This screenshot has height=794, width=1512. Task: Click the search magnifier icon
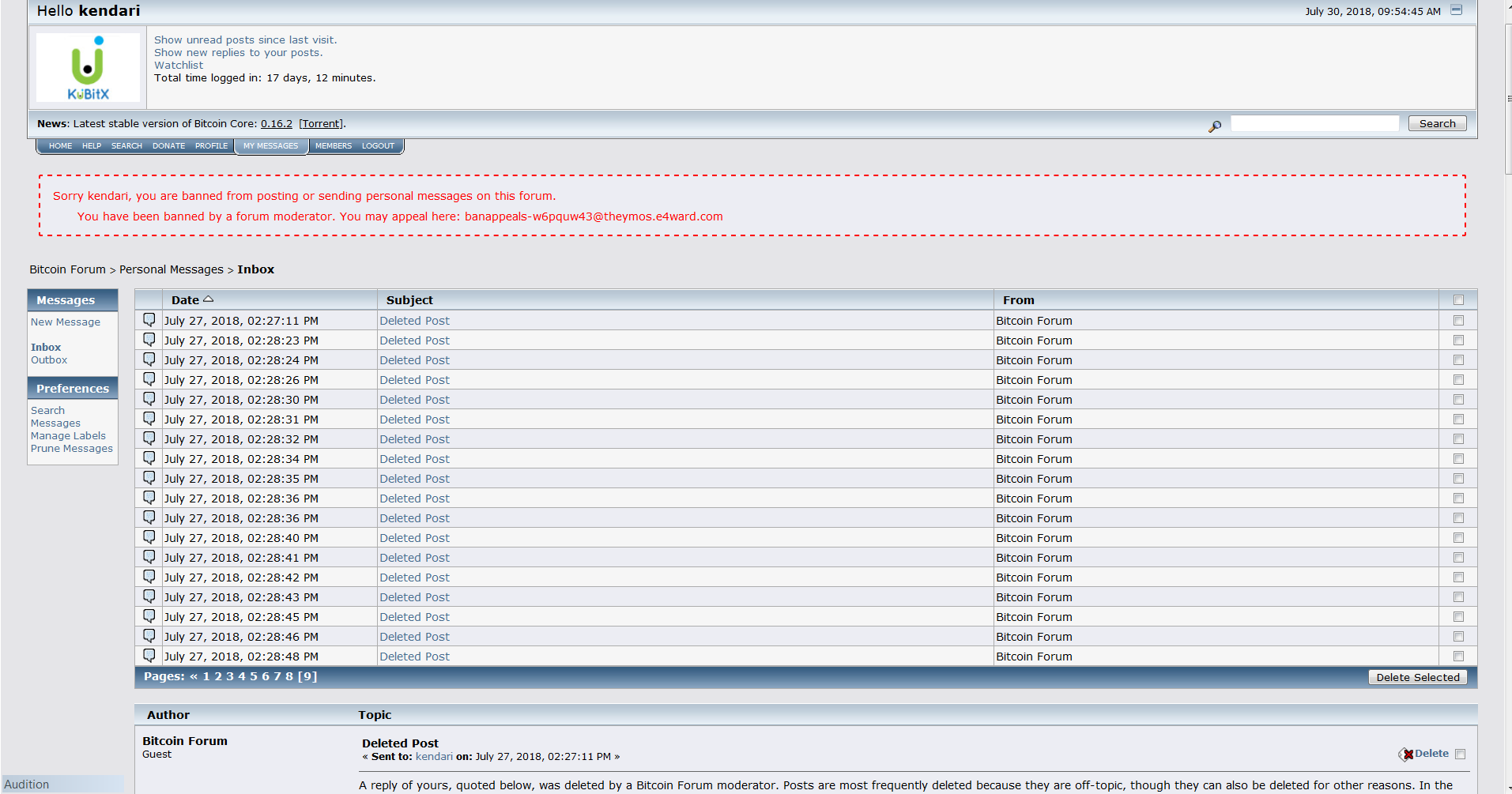(1215, 126)
